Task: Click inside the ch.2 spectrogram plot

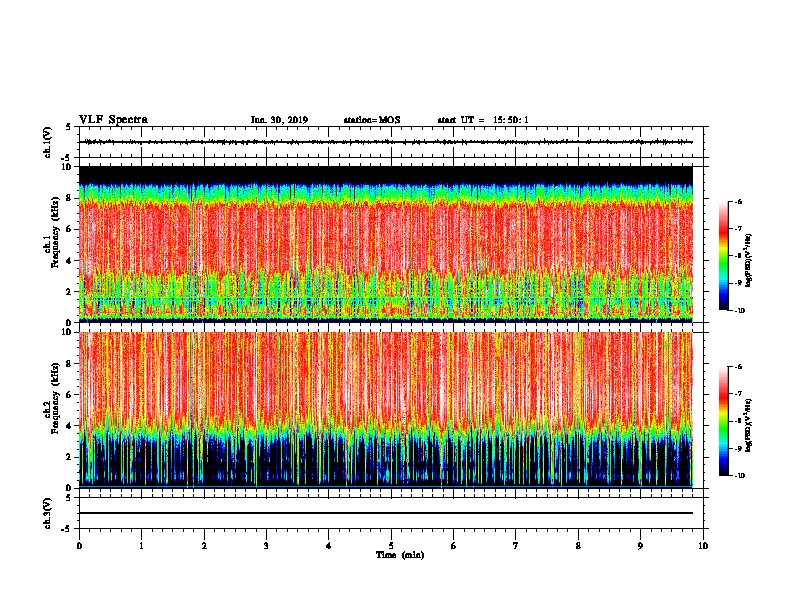Action: pyautogui.click(x=386, y=410)
